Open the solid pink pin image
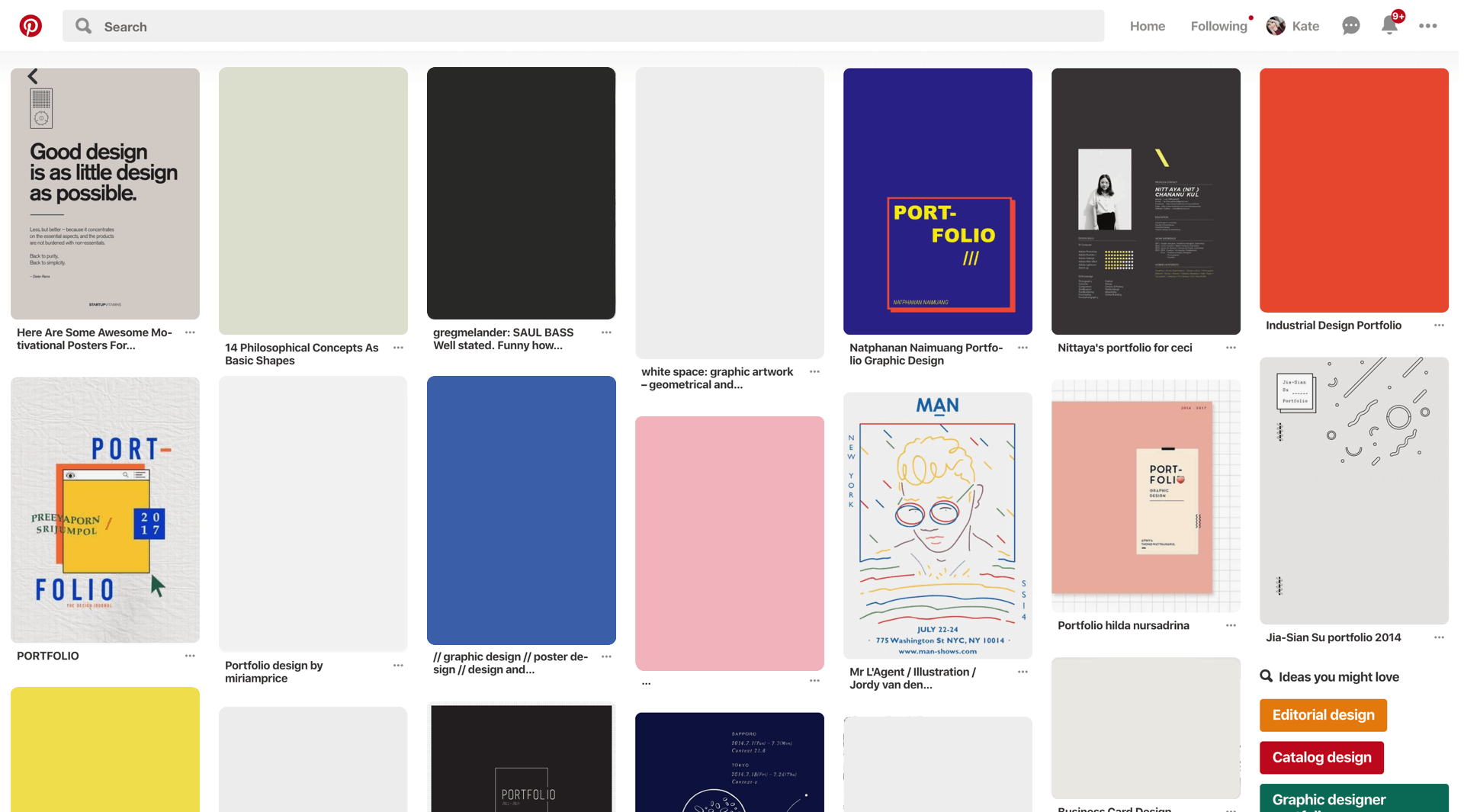The height and width of the screenshot is (812, 1464). [x=730, y=544]
